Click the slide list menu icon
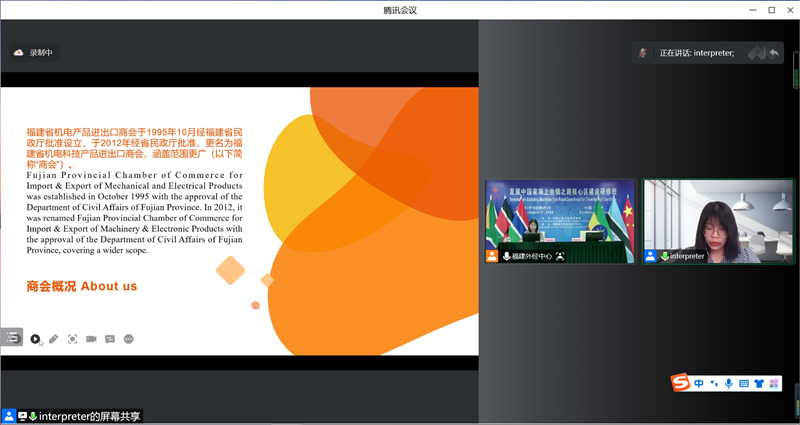Screen dimensions: 800x425 tap(12, 338)
